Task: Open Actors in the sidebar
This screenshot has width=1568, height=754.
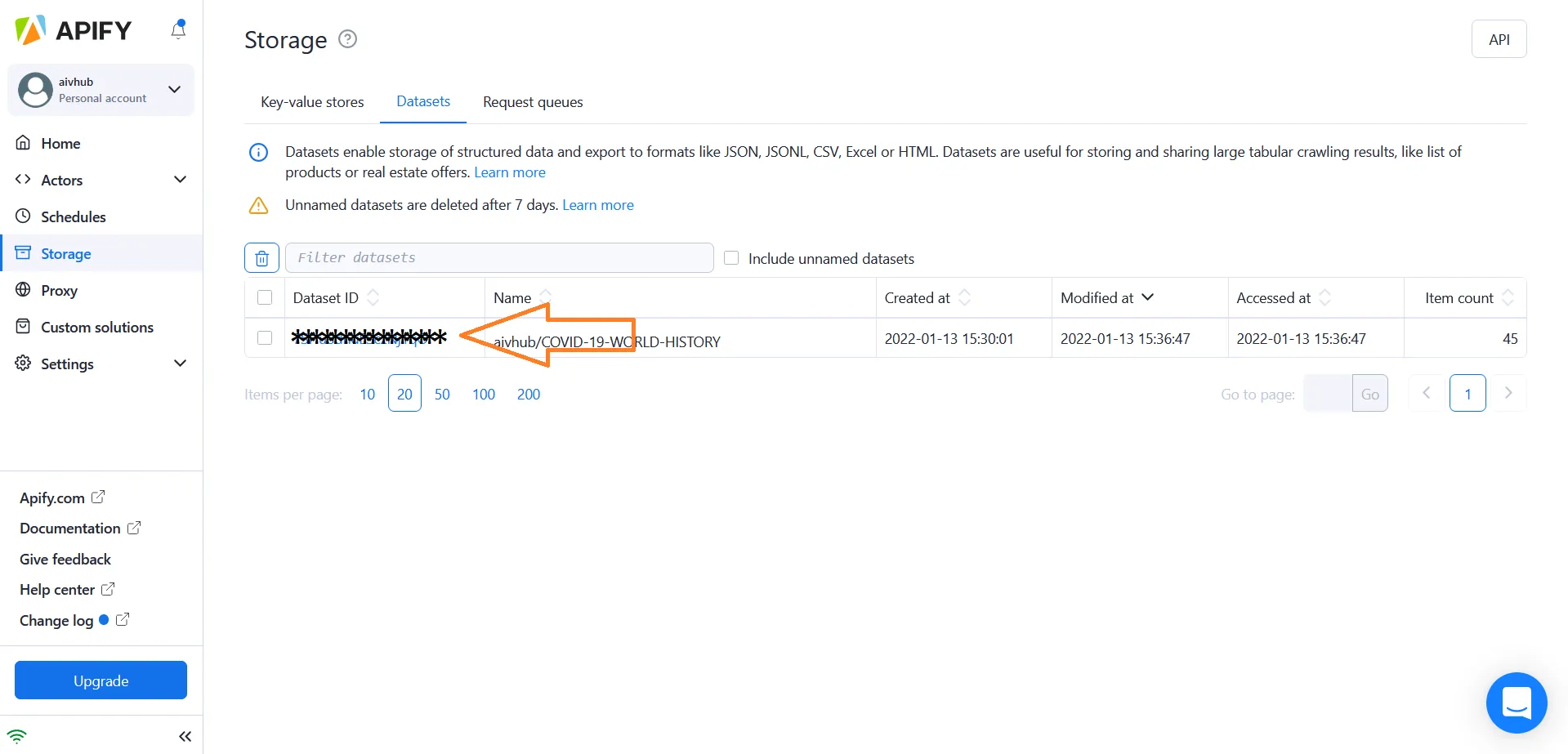Action: (62, 180)
